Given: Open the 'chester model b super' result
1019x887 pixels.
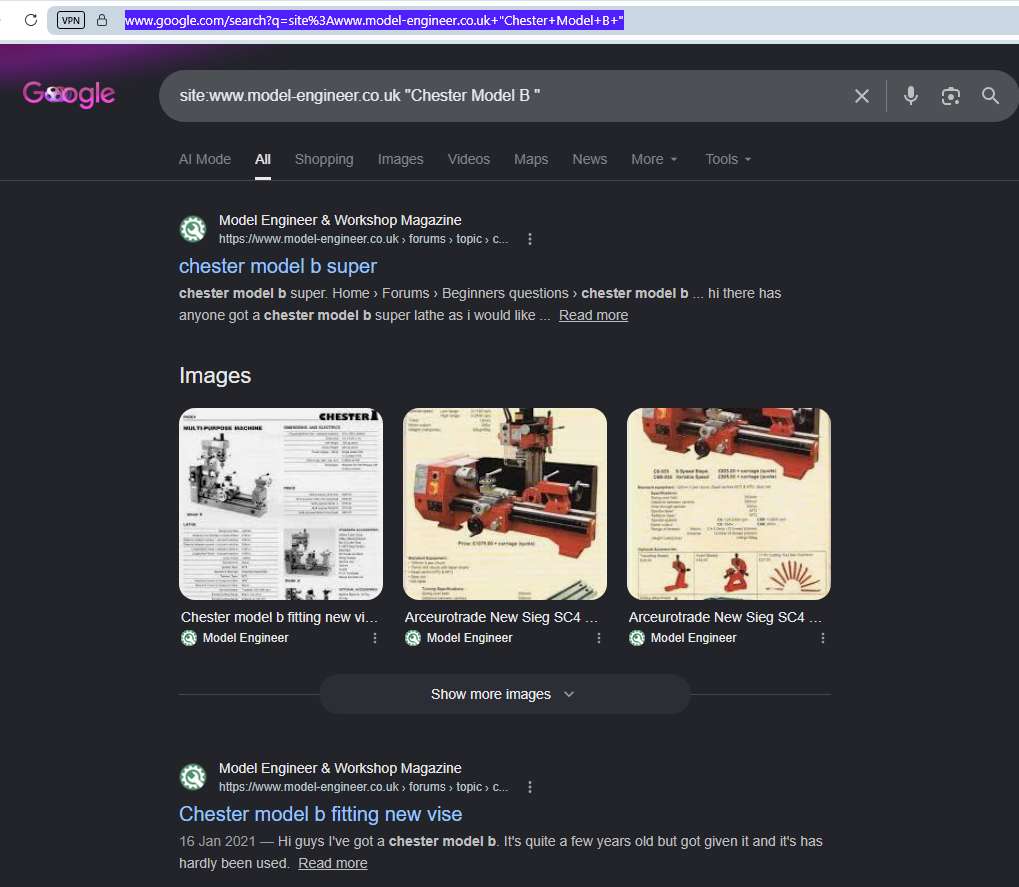Looking at the screenshot, I should pyautogui.click(x=277, y=266).
